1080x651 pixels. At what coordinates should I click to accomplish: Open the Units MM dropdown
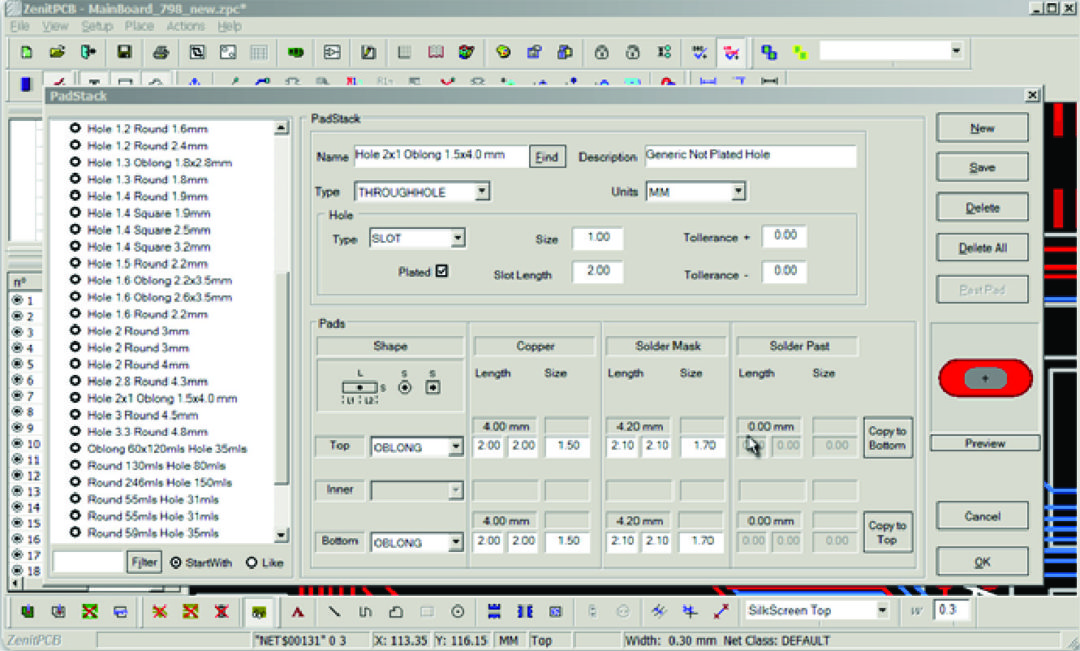[738, 191]
